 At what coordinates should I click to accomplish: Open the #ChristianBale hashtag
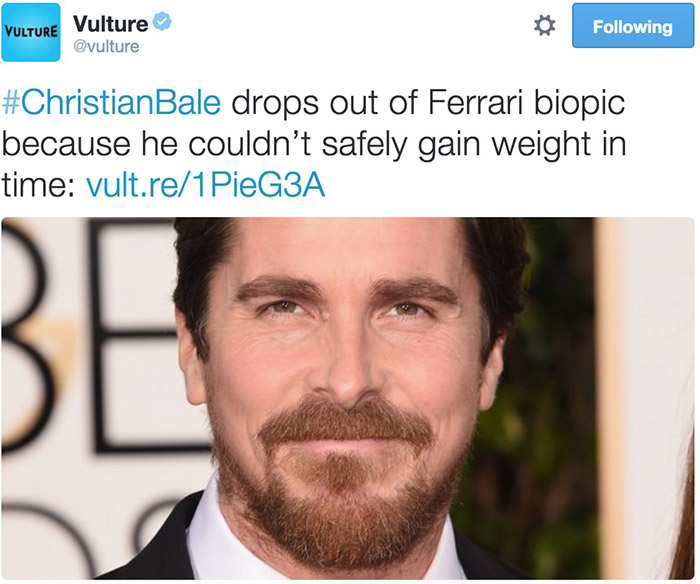(x=112, y=103)
